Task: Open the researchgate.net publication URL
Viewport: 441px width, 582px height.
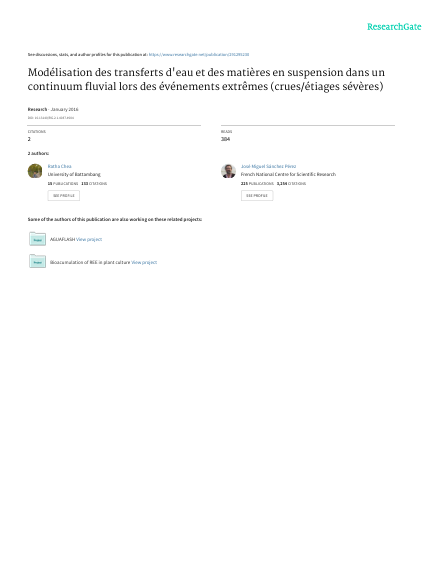Action: pyautogui.click(x=199, y=55)
